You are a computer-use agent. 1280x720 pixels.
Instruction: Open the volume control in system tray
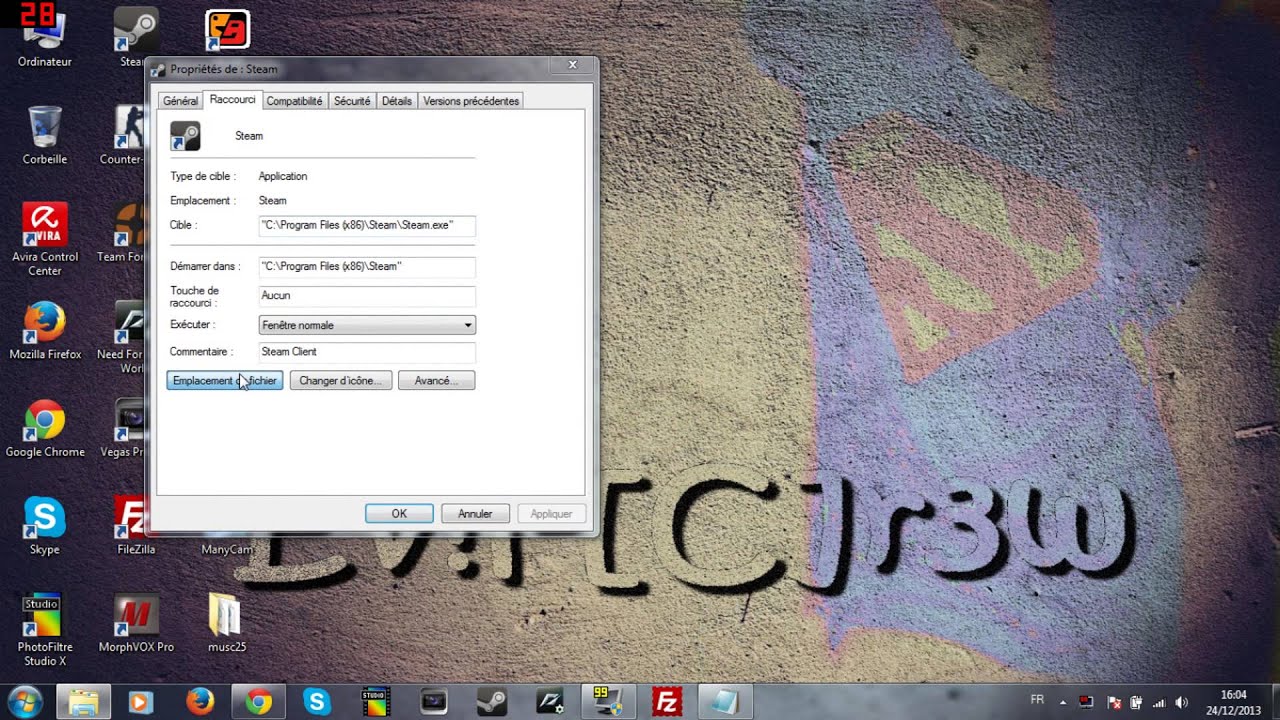point(1181,702)
